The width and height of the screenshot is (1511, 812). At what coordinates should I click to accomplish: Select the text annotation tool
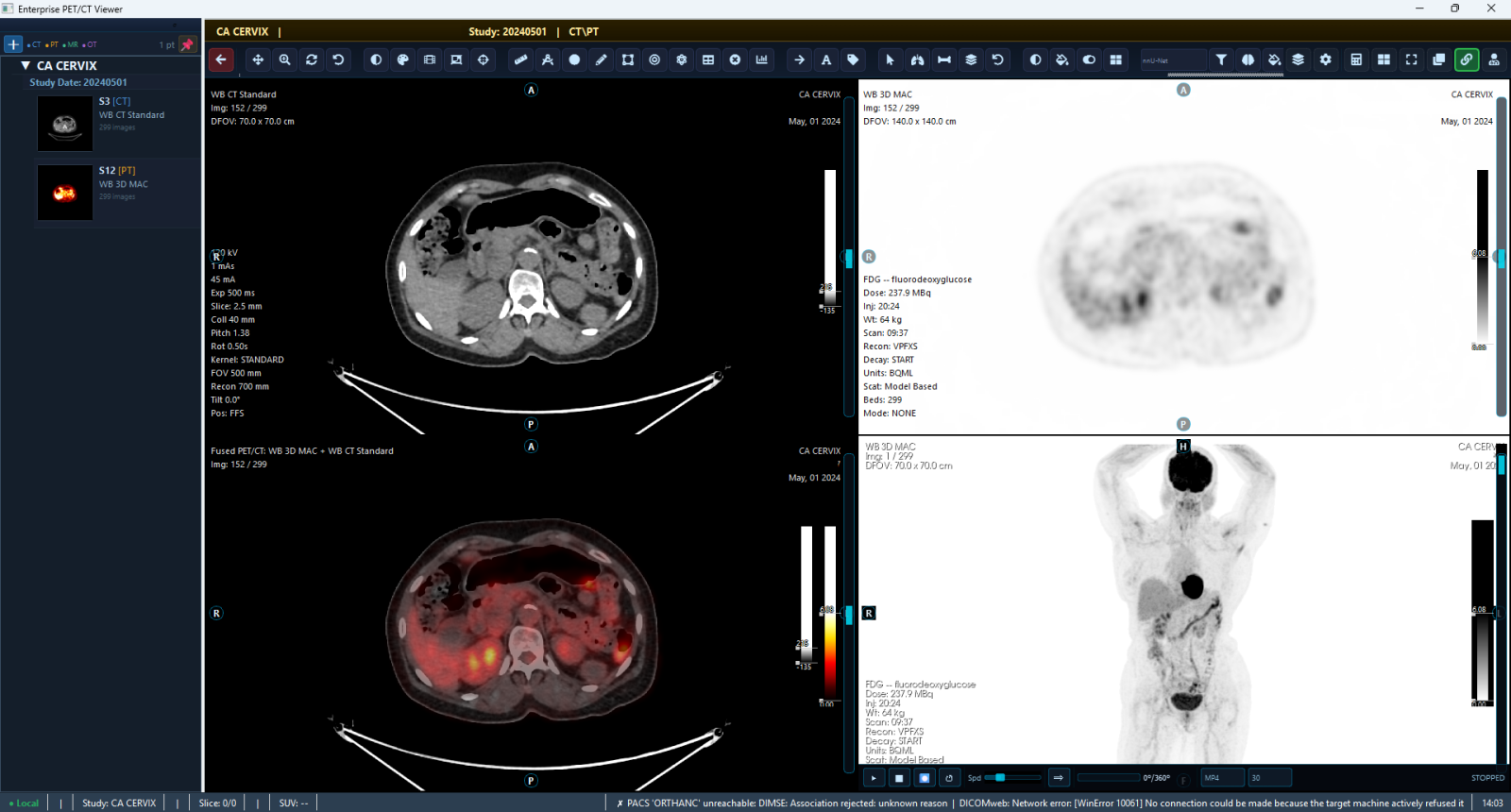(826, 59)
